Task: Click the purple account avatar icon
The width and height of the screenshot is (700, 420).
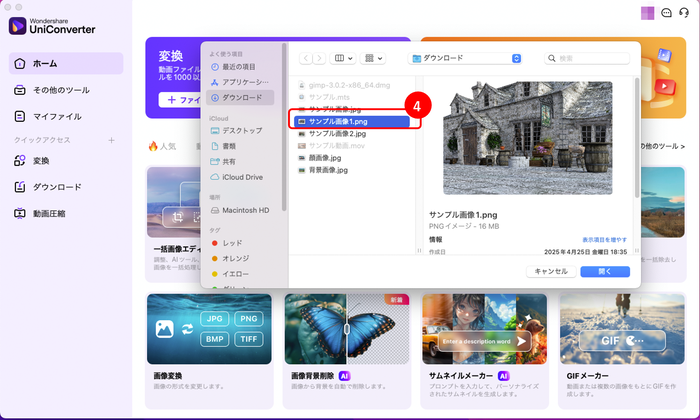Action: (647, 13)
